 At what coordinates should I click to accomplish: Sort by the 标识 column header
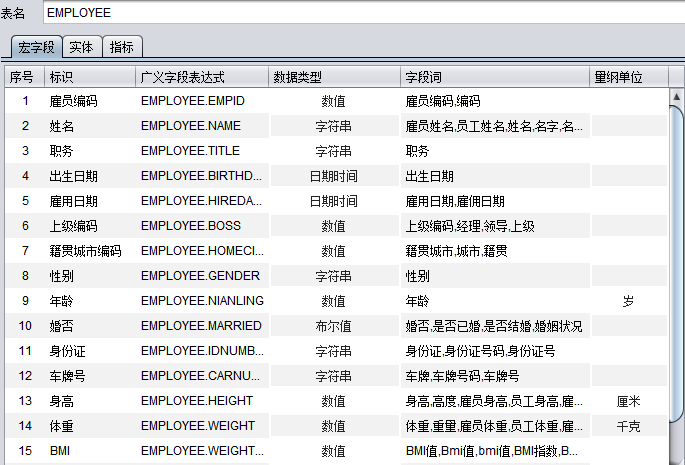click(89, 77)
